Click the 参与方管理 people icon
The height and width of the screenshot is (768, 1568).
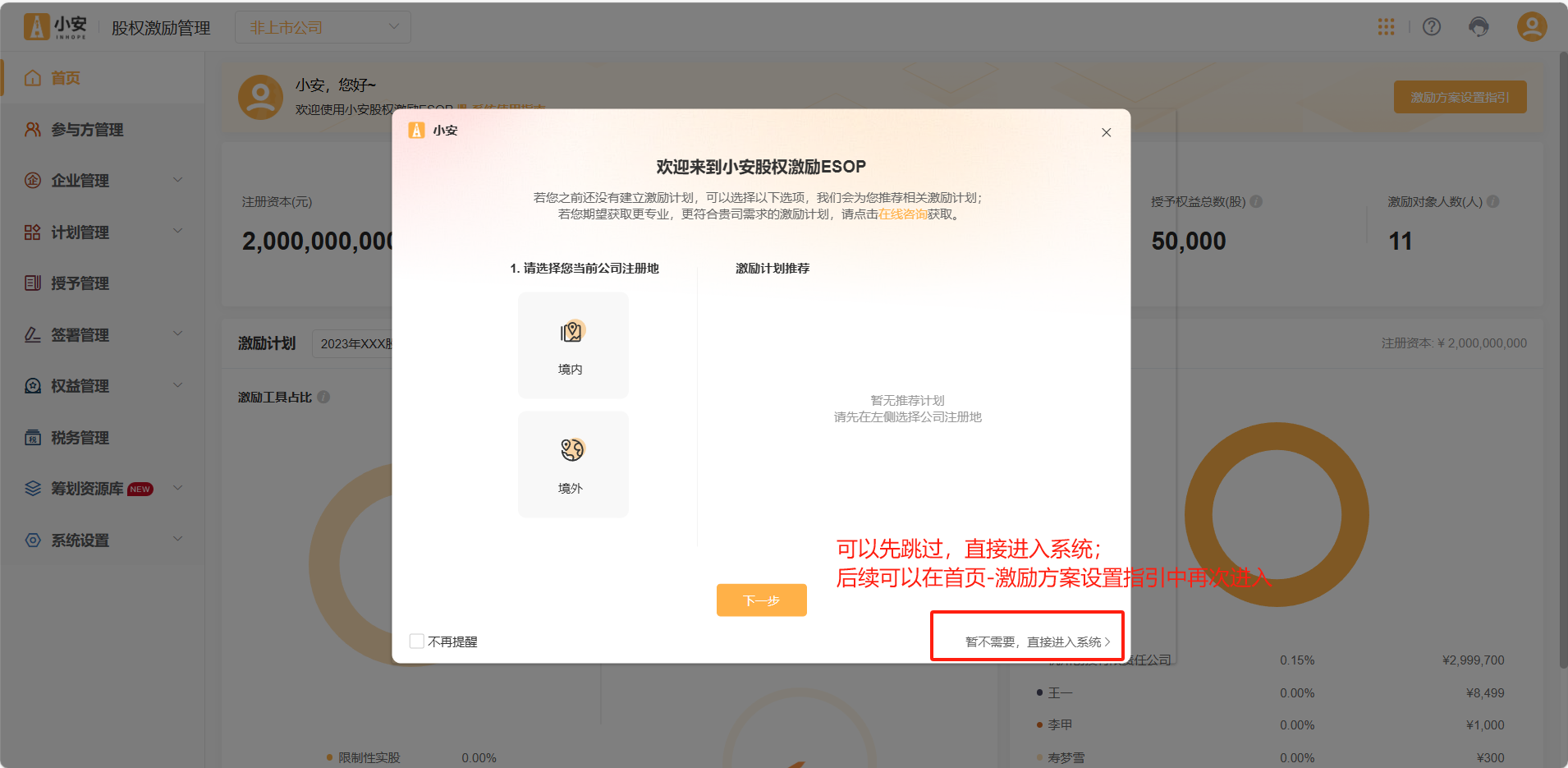click(33, 130)
